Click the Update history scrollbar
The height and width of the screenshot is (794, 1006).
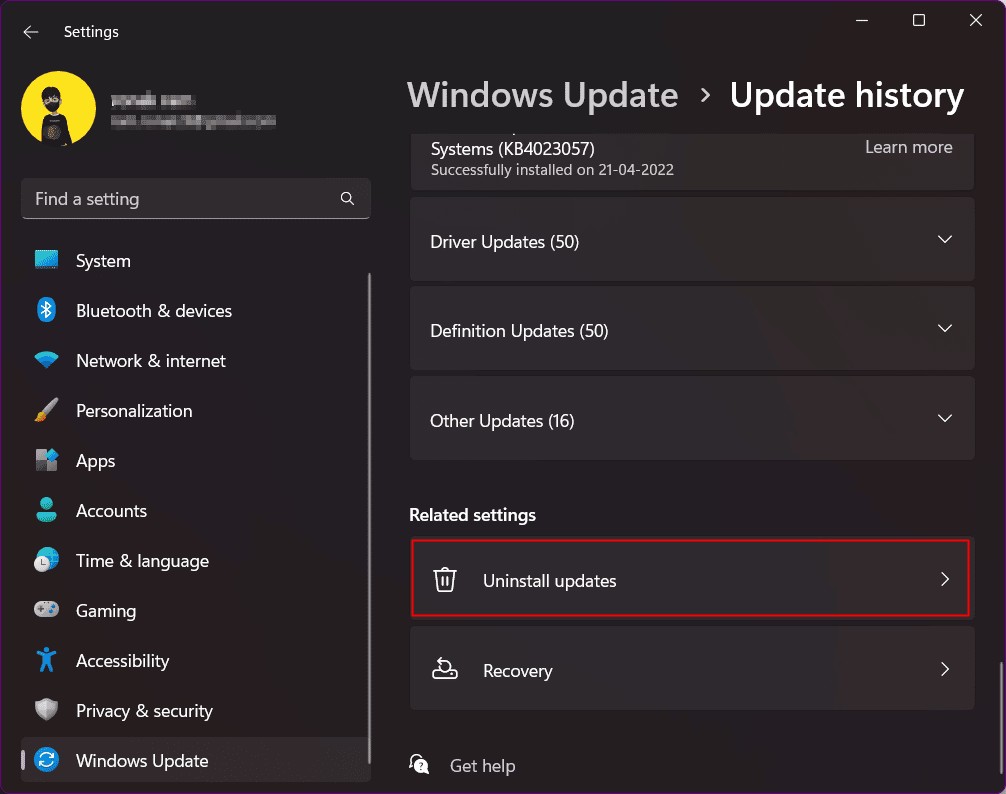tap(1000, 717)
